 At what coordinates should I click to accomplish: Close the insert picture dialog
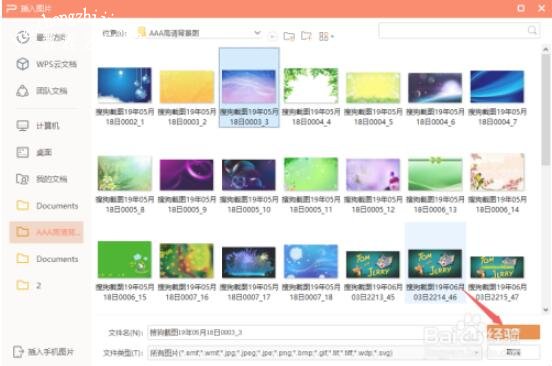542,8
